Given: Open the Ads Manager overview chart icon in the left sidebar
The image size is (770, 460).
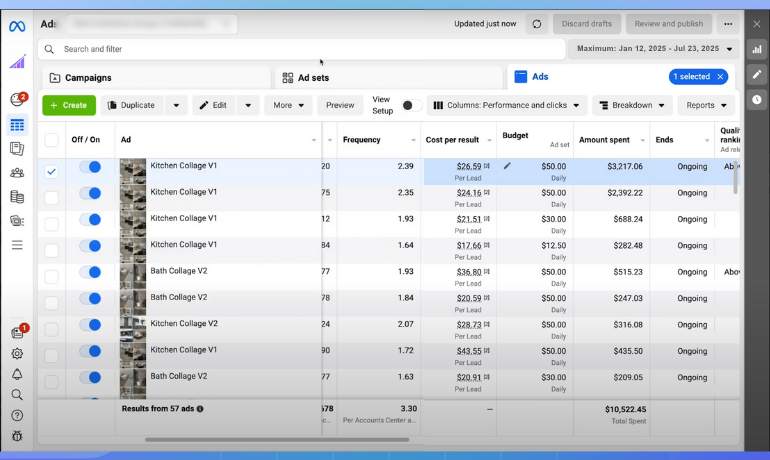Looking at the screenshot, I should pos(17,62).
